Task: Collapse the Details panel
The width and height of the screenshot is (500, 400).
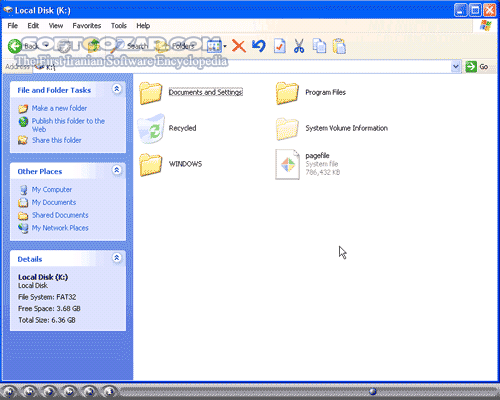Action: click(117, 258)
